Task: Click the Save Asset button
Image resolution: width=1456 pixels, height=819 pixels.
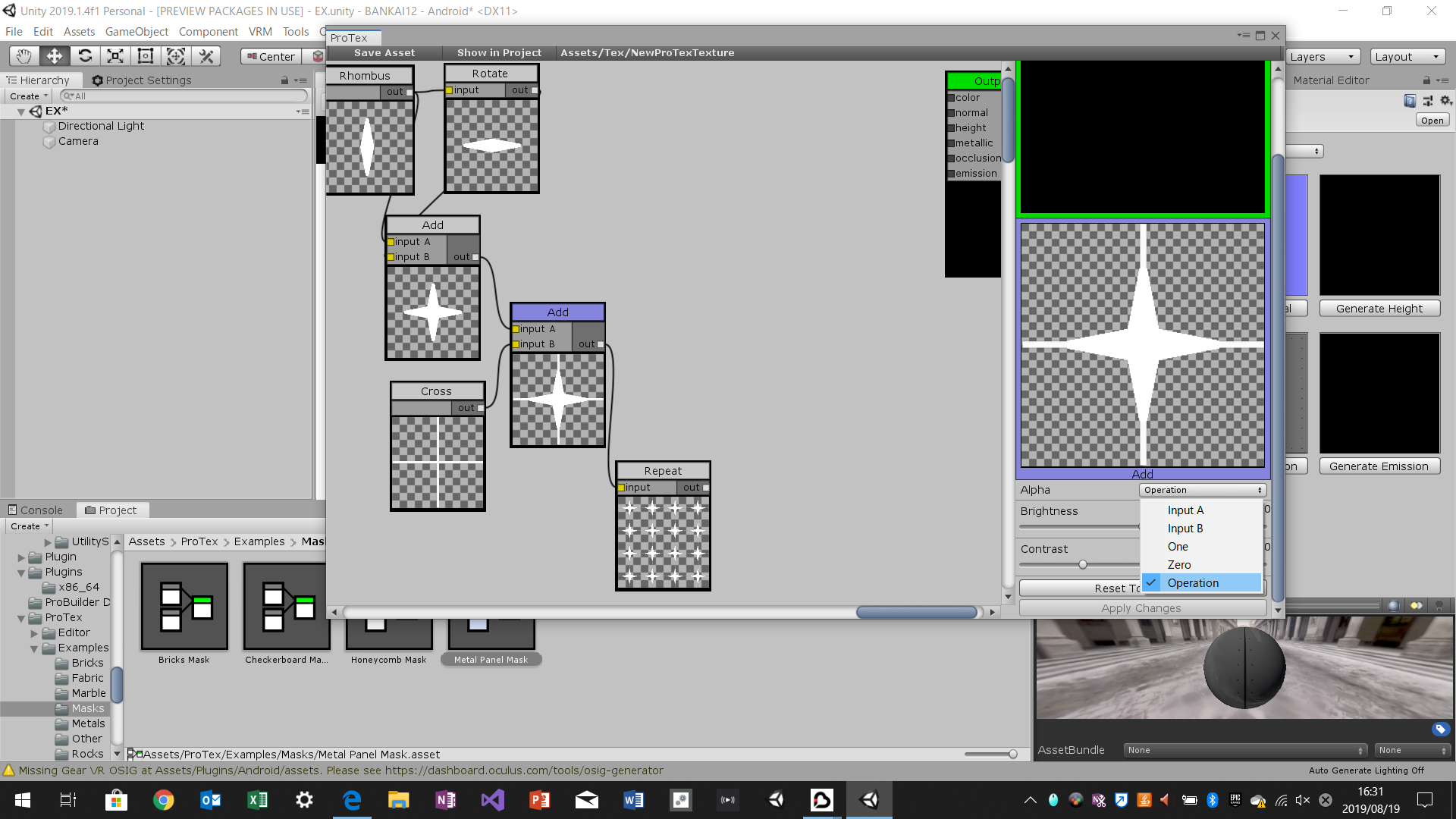Action: tap(384, 53)
